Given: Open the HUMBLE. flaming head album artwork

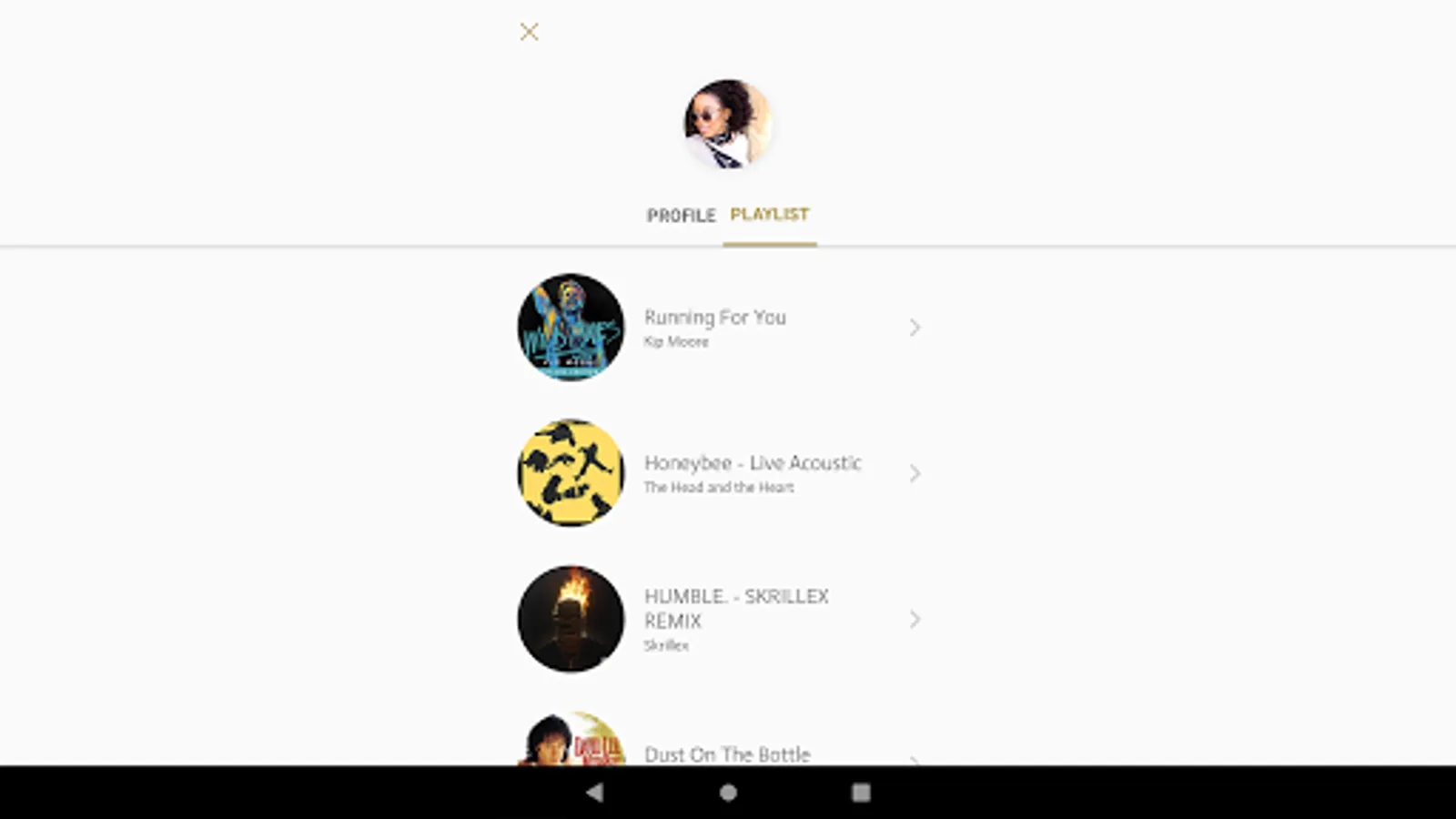Looking at the screenshot, I should 571,619.
